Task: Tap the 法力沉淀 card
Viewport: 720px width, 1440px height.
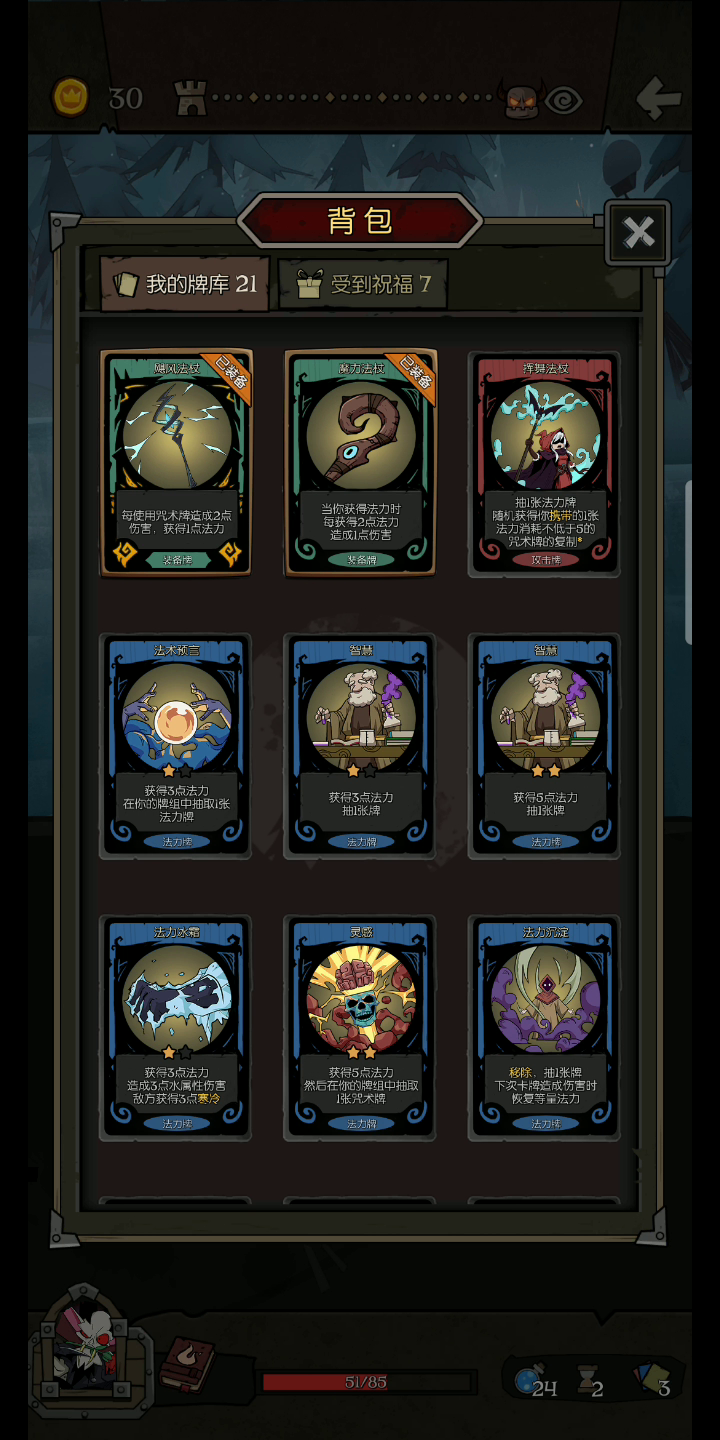Action: [x=545, y=1028]
